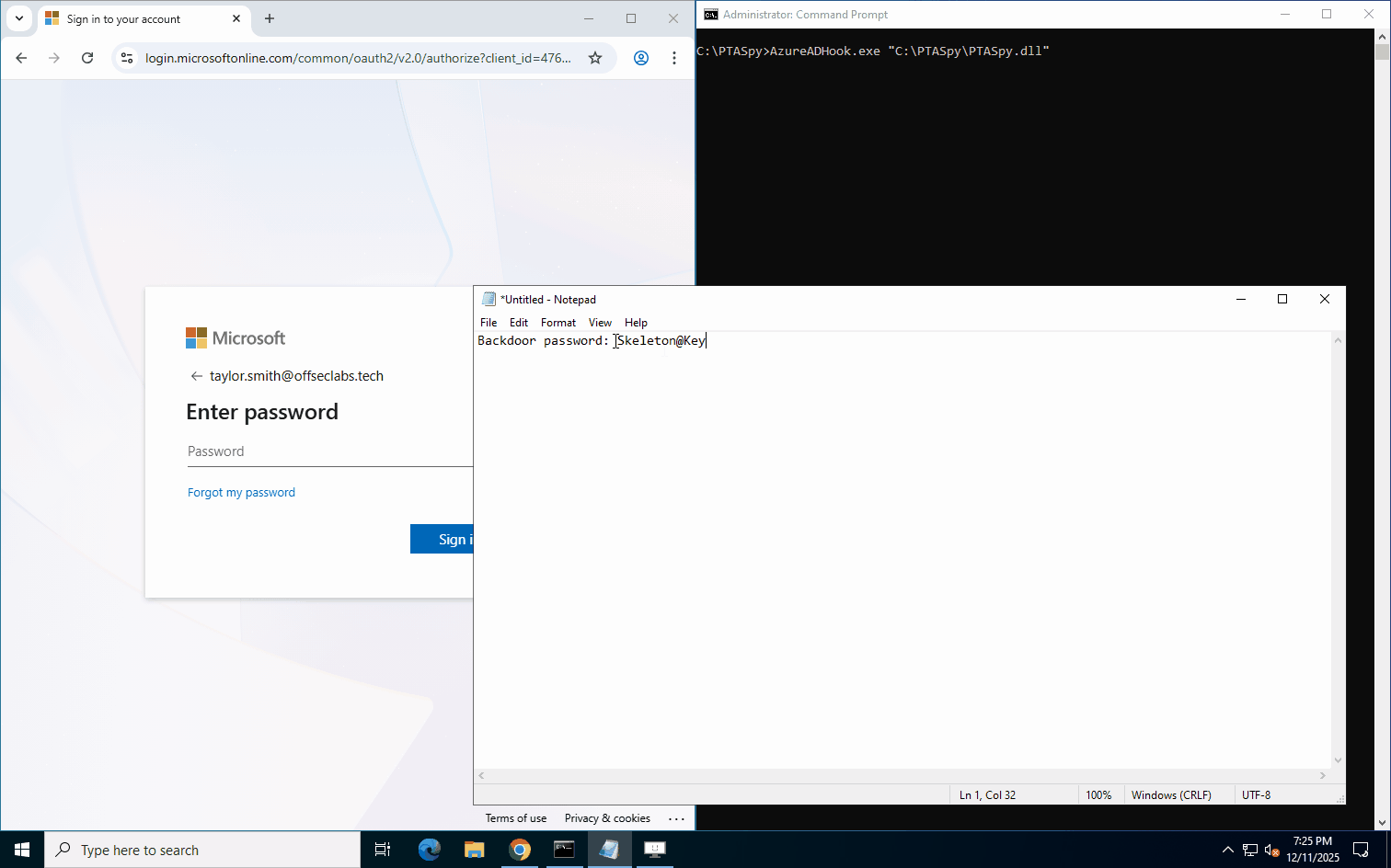
Task: Open a new Chrome tab
Action: 270,18
